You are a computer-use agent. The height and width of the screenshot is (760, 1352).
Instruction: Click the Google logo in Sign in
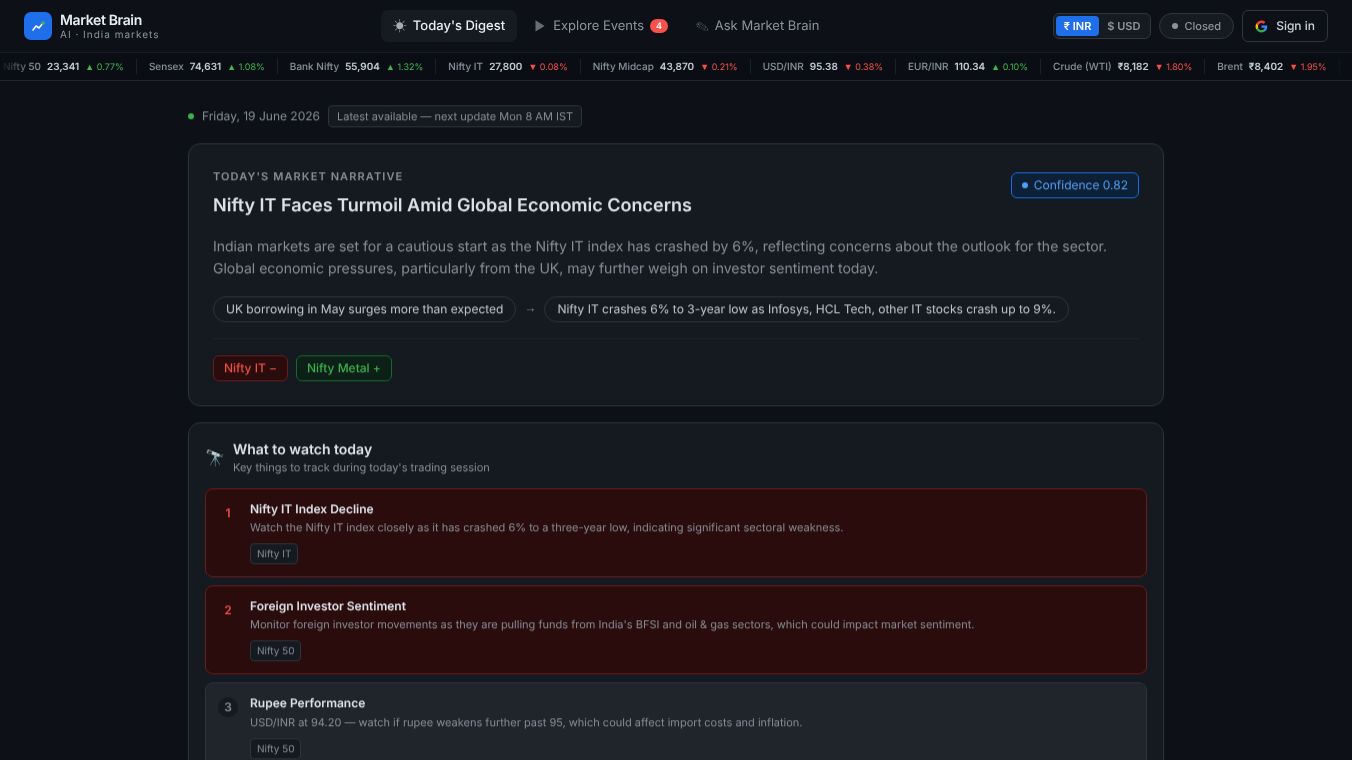(1261, 26)
